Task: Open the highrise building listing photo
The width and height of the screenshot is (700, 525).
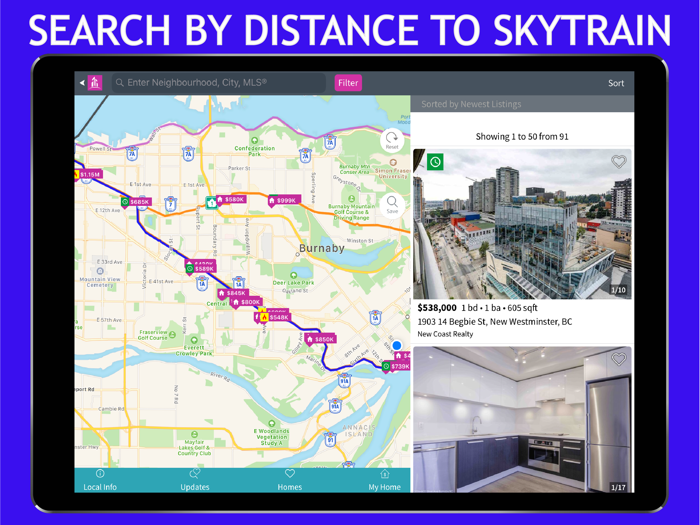Action: (x=522, y=224)
